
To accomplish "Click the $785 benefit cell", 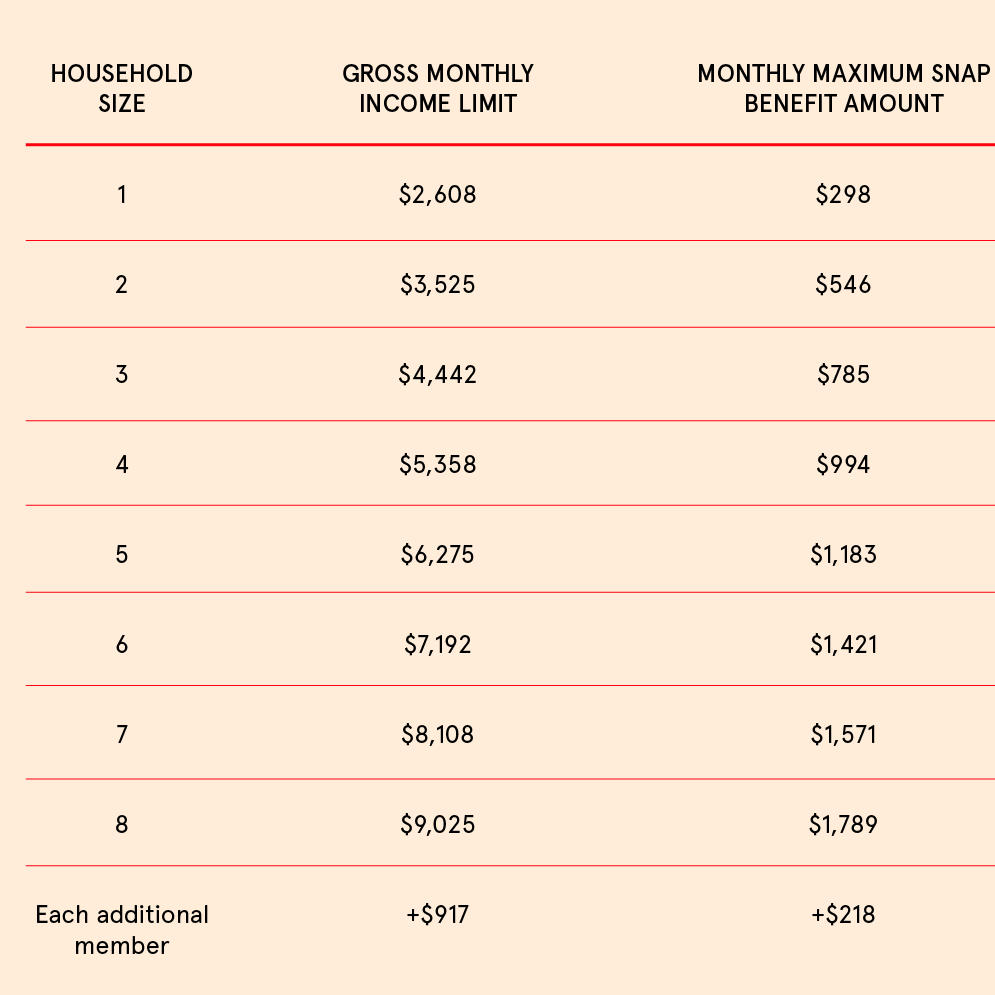I will [843, 375].
